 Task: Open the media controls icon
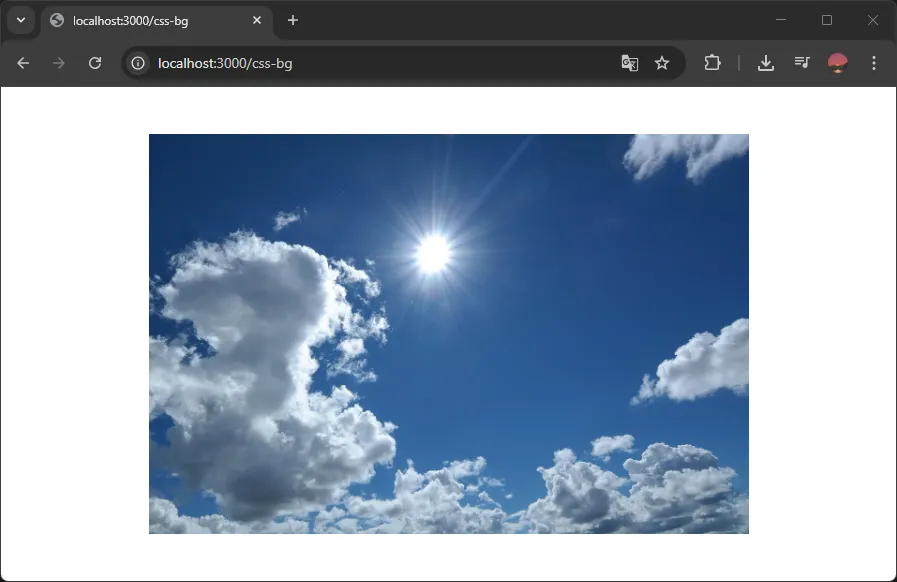[x=802, y=63]
